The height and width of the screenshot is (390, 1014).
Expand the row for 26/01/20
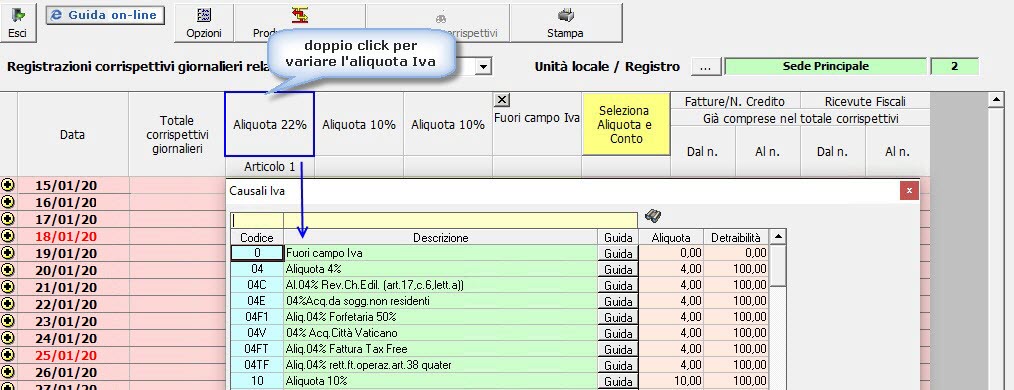click(8, 371)
